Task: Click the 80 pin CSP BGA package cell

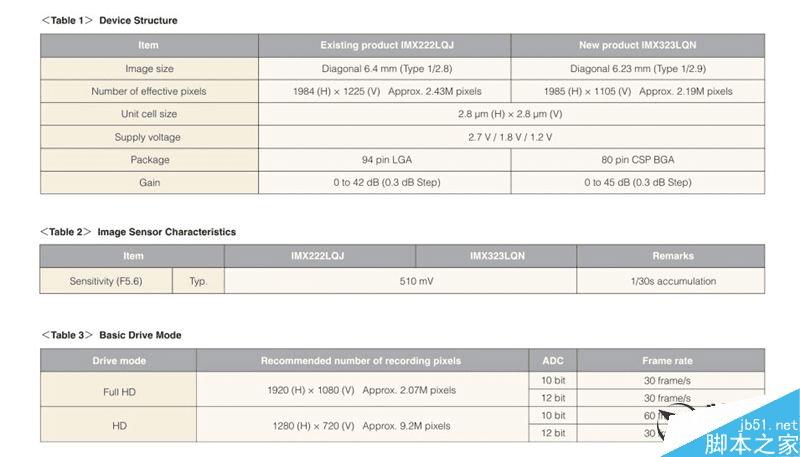Action: coord(637,160)
